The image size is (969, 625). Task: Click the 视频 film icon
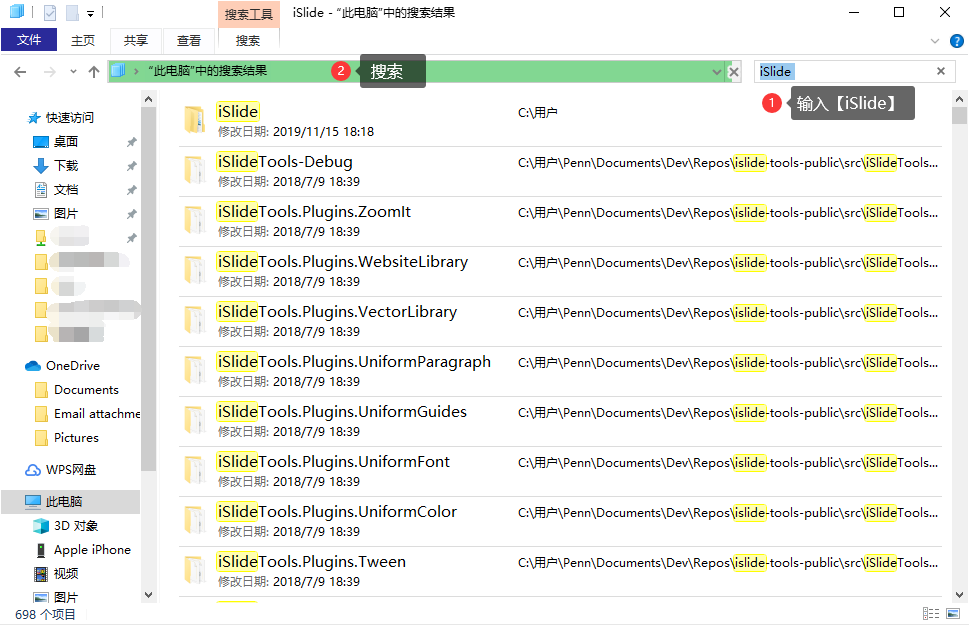point(41,574)
